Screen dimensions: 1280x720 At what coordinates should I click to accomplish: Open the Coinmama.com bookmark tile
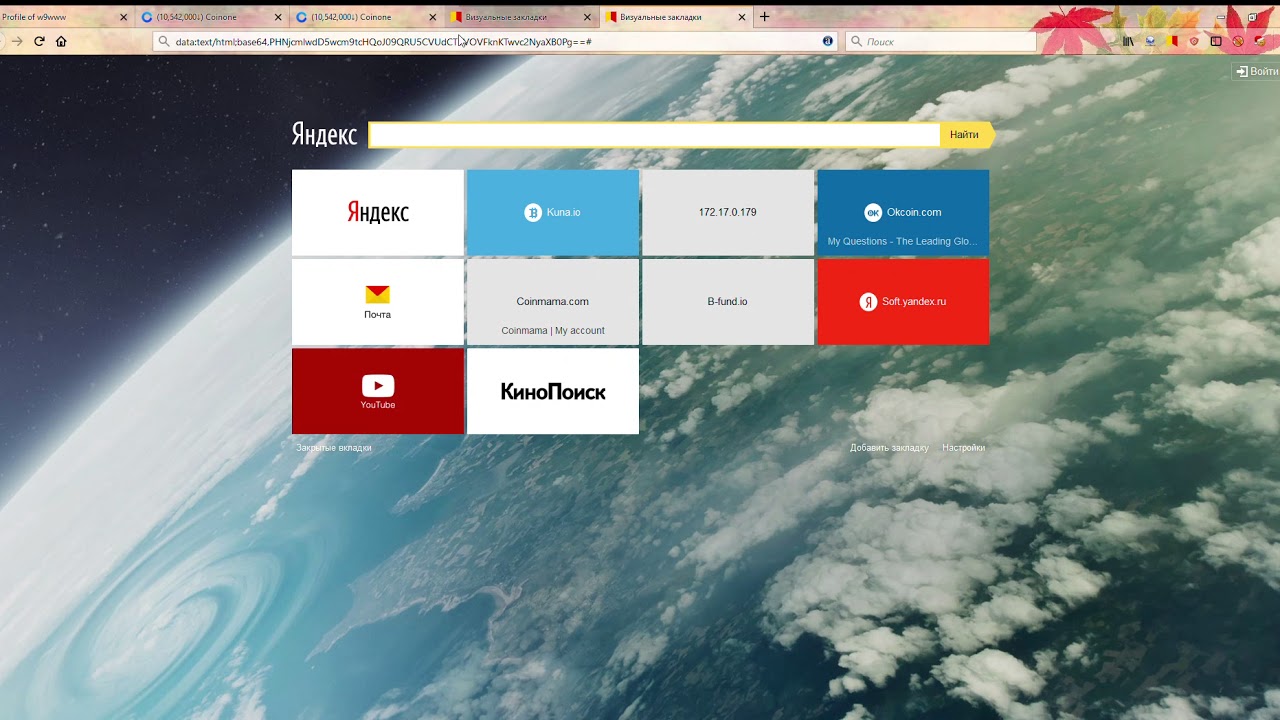pyautogui.click(x=553, y=302)
